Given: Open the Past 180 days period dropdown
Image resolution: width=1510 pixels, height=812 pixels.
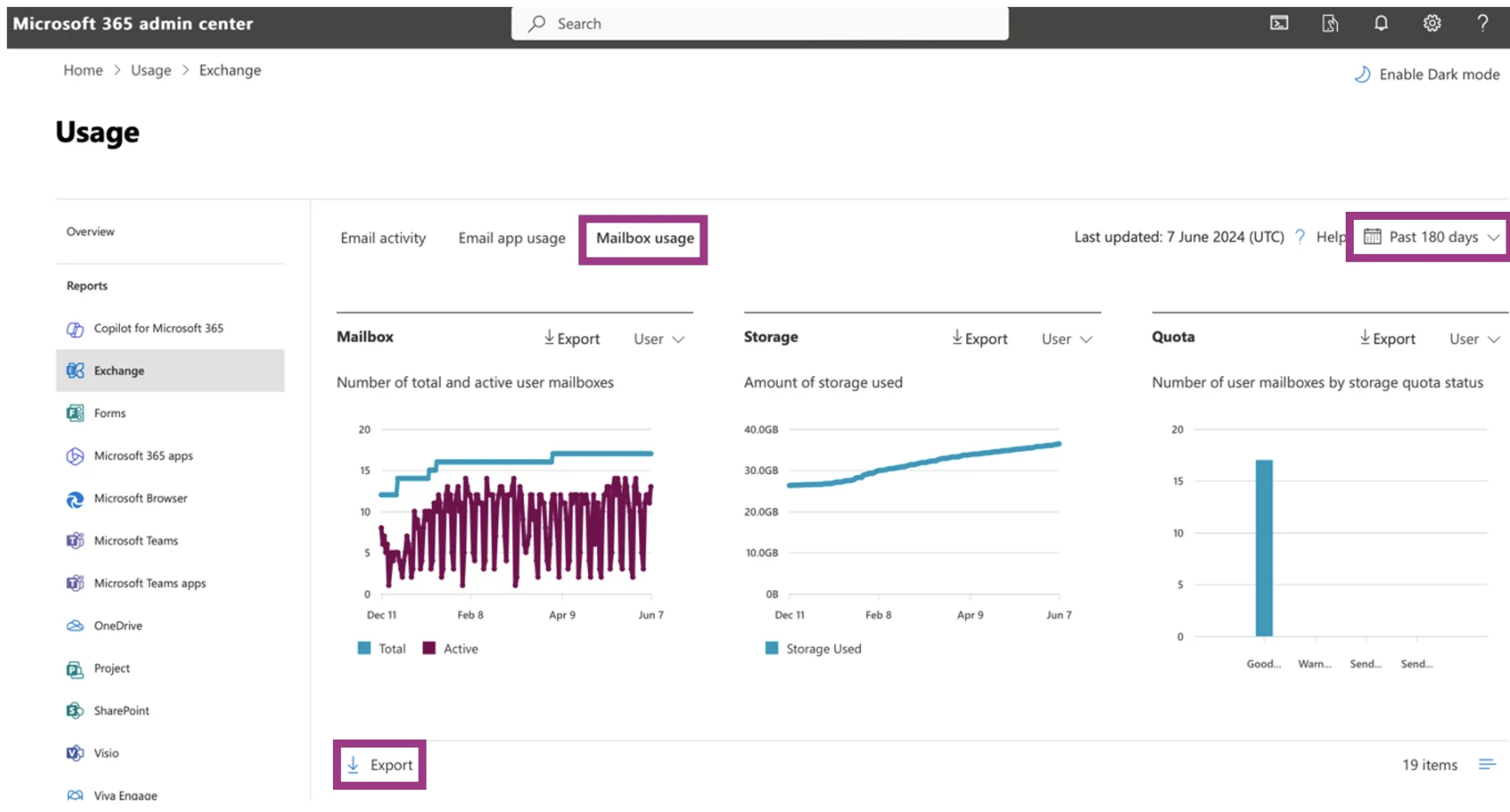Looking at the screenshot, I should coord(1431,237).
